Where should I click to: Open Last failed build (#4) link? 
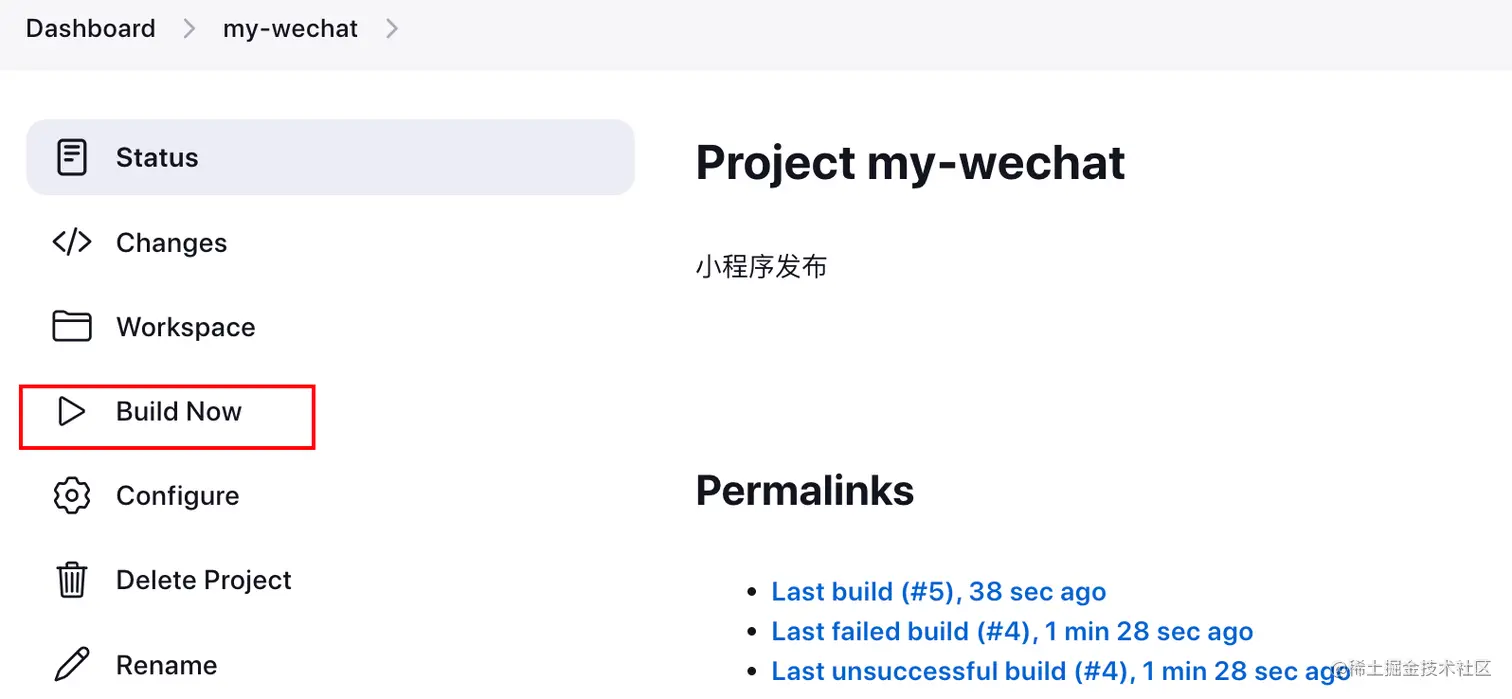coord(1011,631)
